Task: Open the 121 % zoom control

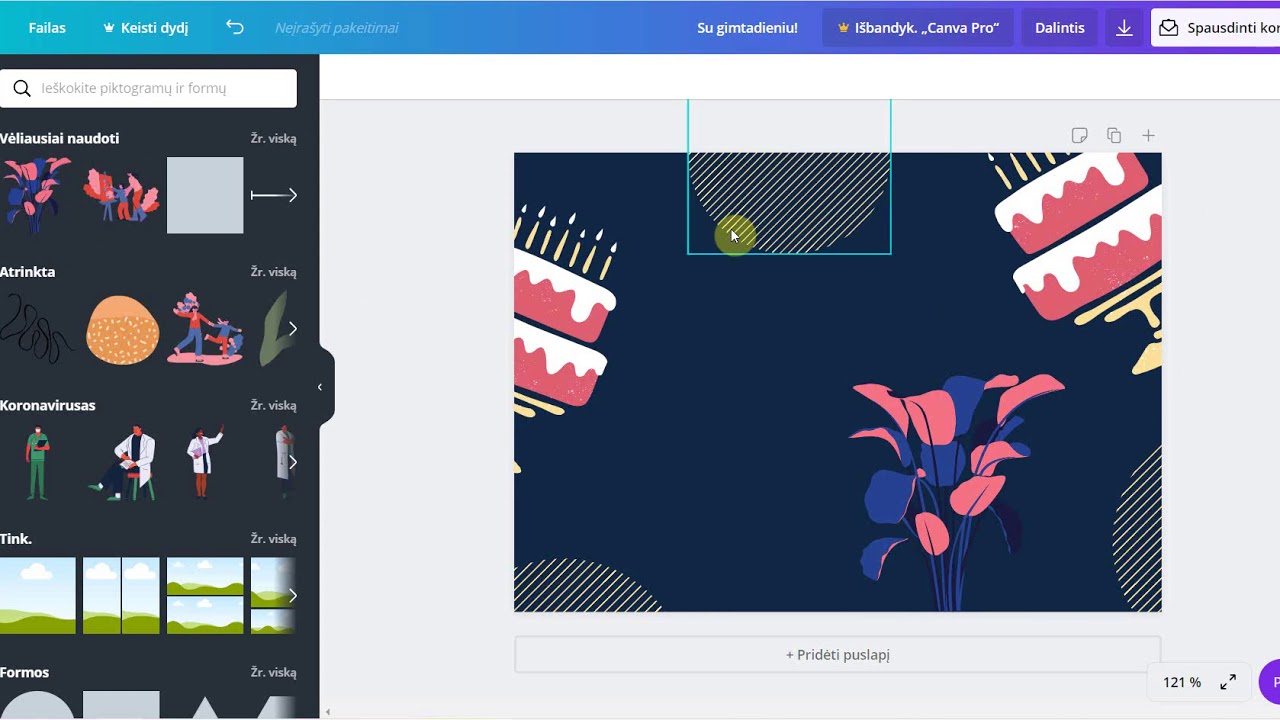Action: point(1182,682)
